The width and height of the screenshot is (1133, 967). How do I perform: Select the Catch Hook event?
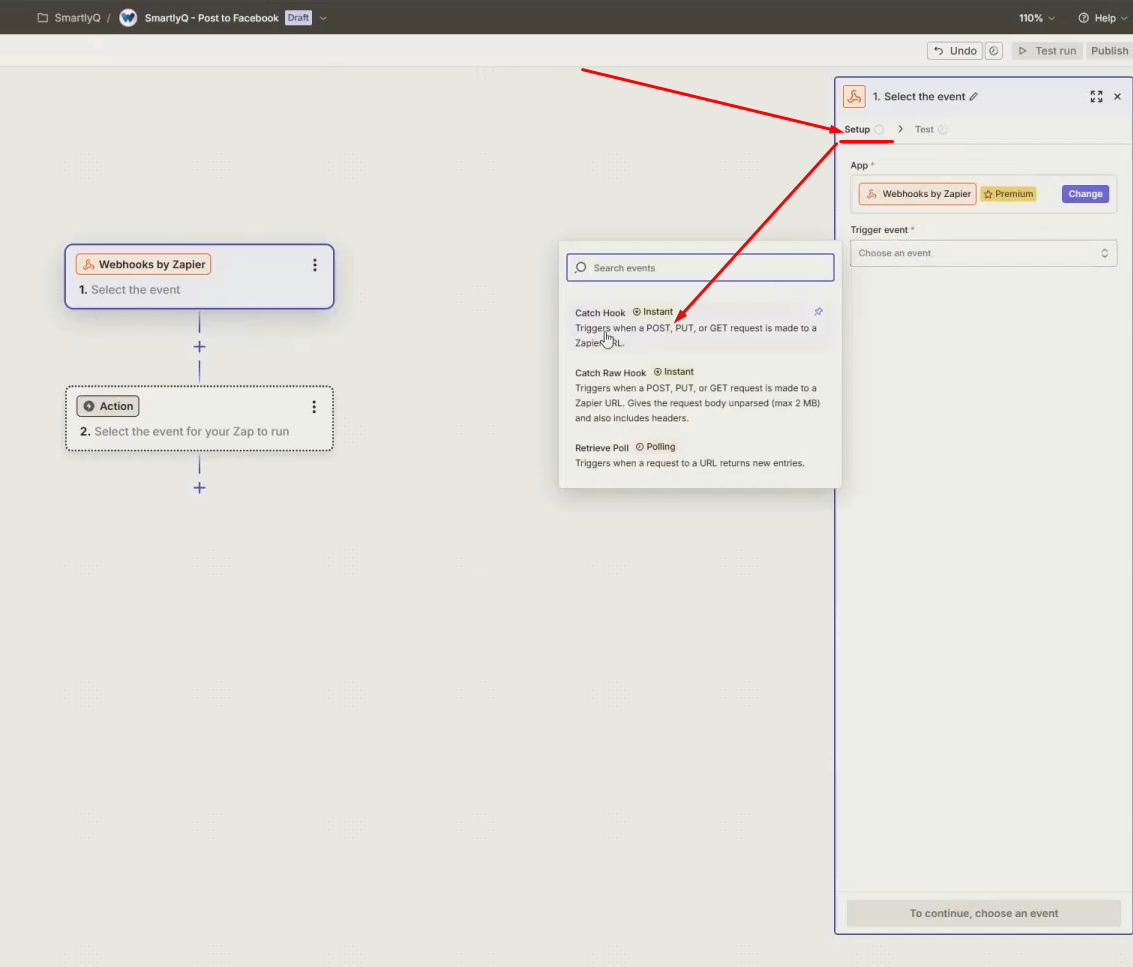(x=699, y=327)
